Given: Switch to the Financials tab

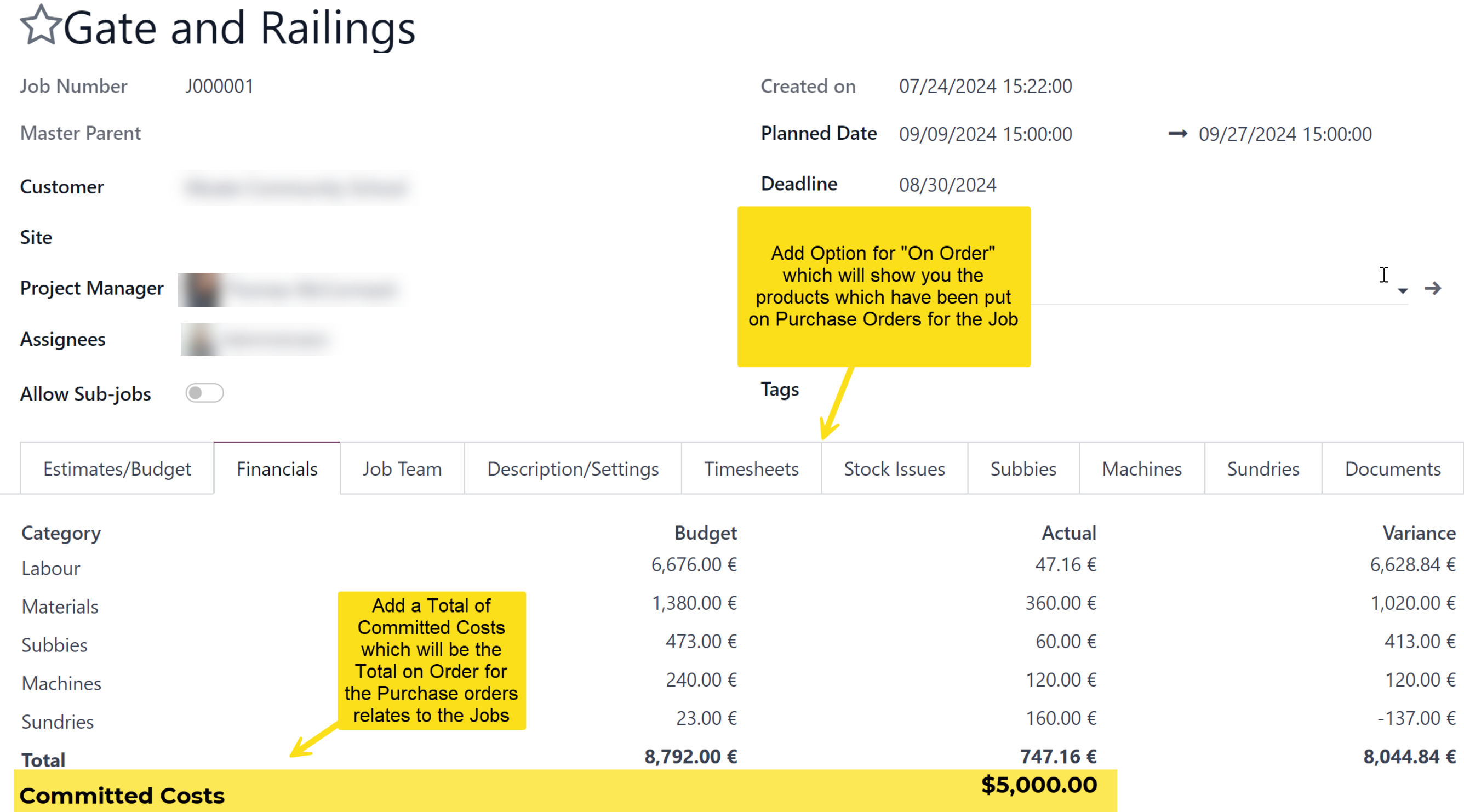Looking at the screenshot, I should (x=277, y=469).
